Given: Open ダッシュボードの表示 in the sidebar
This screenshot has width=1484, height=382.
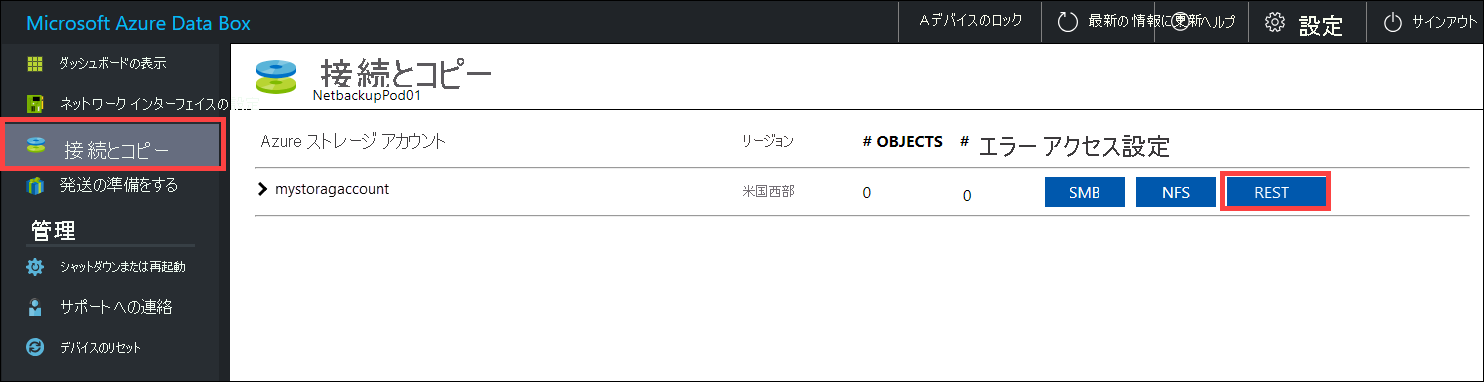Looking at the screenshot, I should [x=112, y=64].
